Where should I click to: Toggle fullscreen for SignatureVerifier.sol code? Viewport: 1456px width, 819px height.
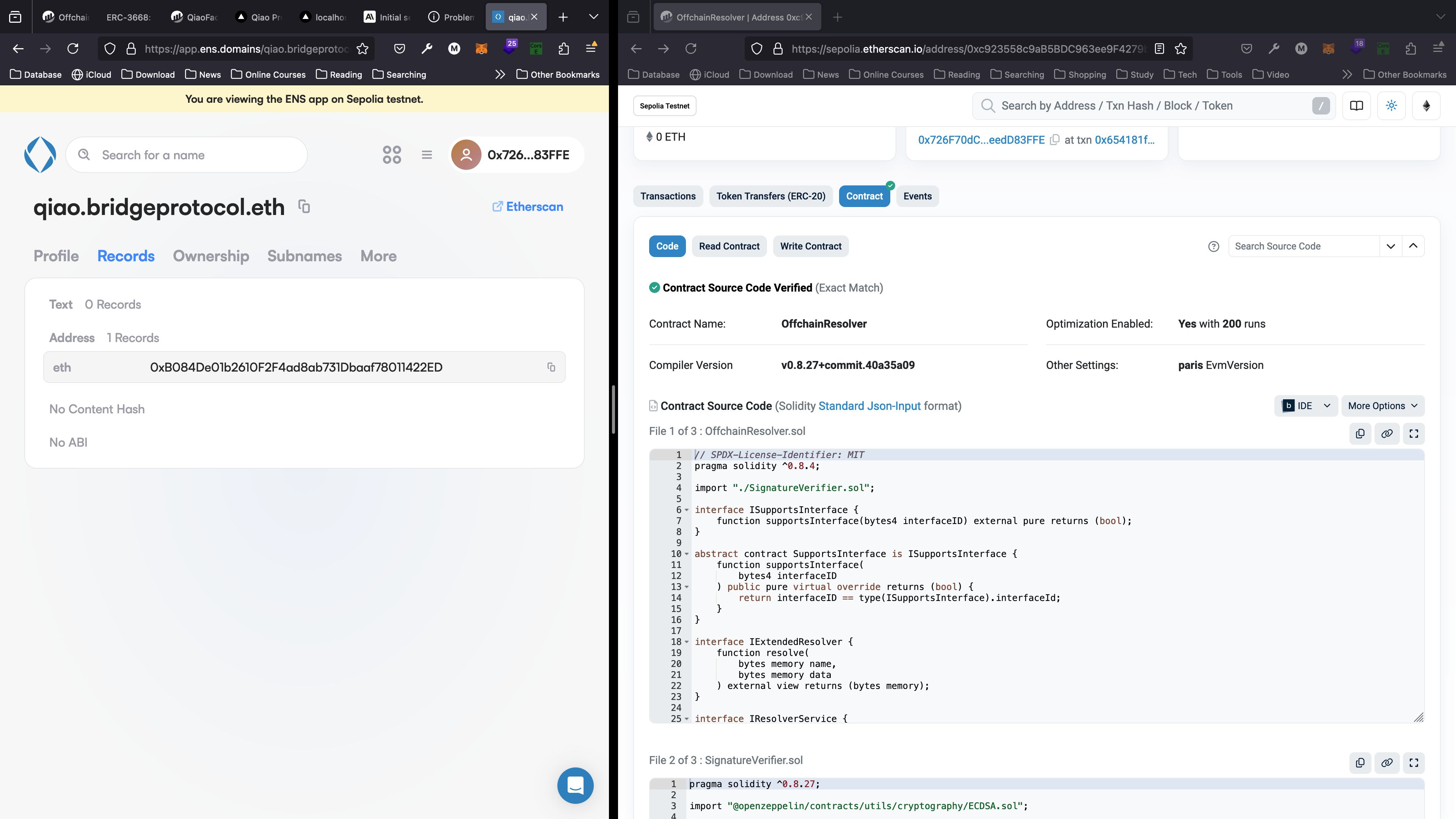click(1414, 763)
